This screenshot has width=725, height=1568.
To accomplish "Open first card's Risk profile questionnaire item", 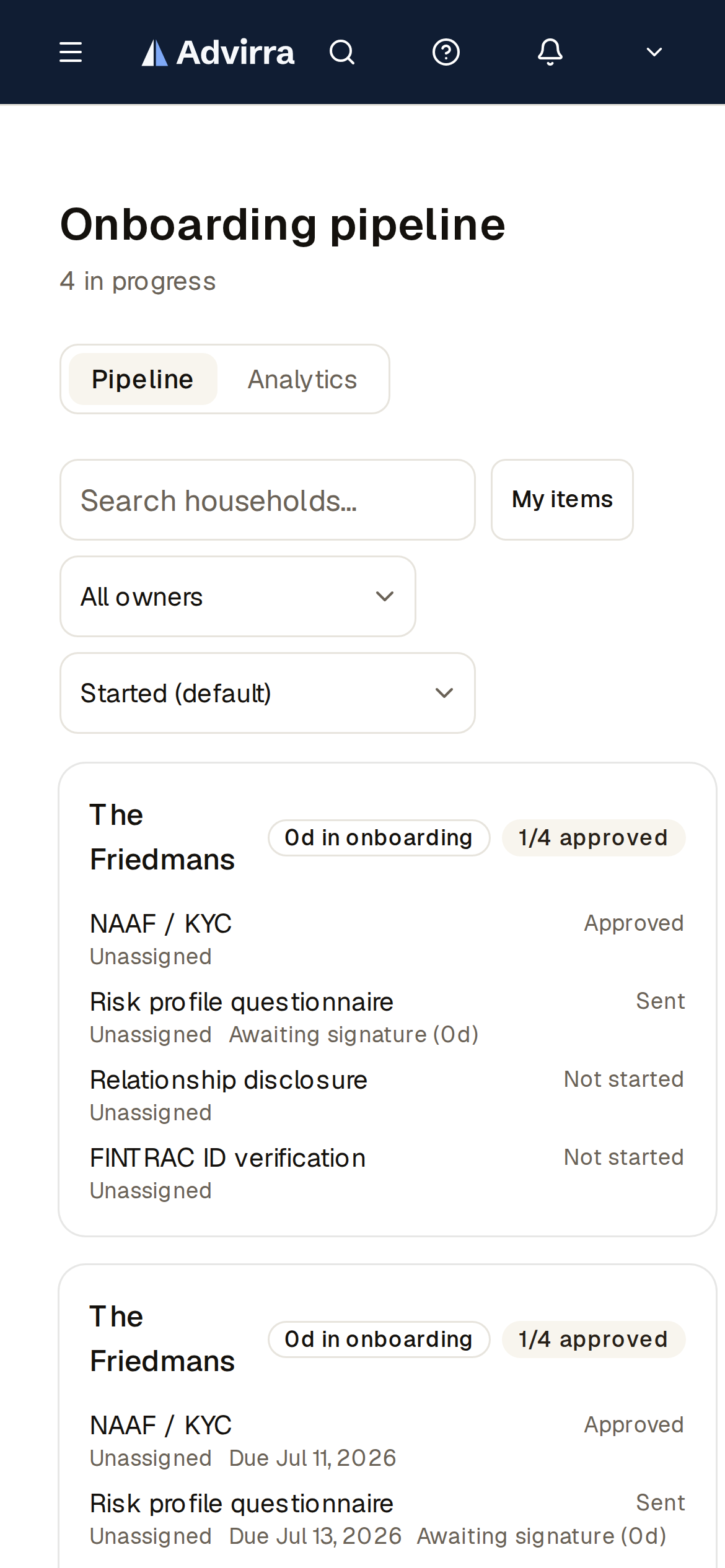I will click(x=387, y=1017).
